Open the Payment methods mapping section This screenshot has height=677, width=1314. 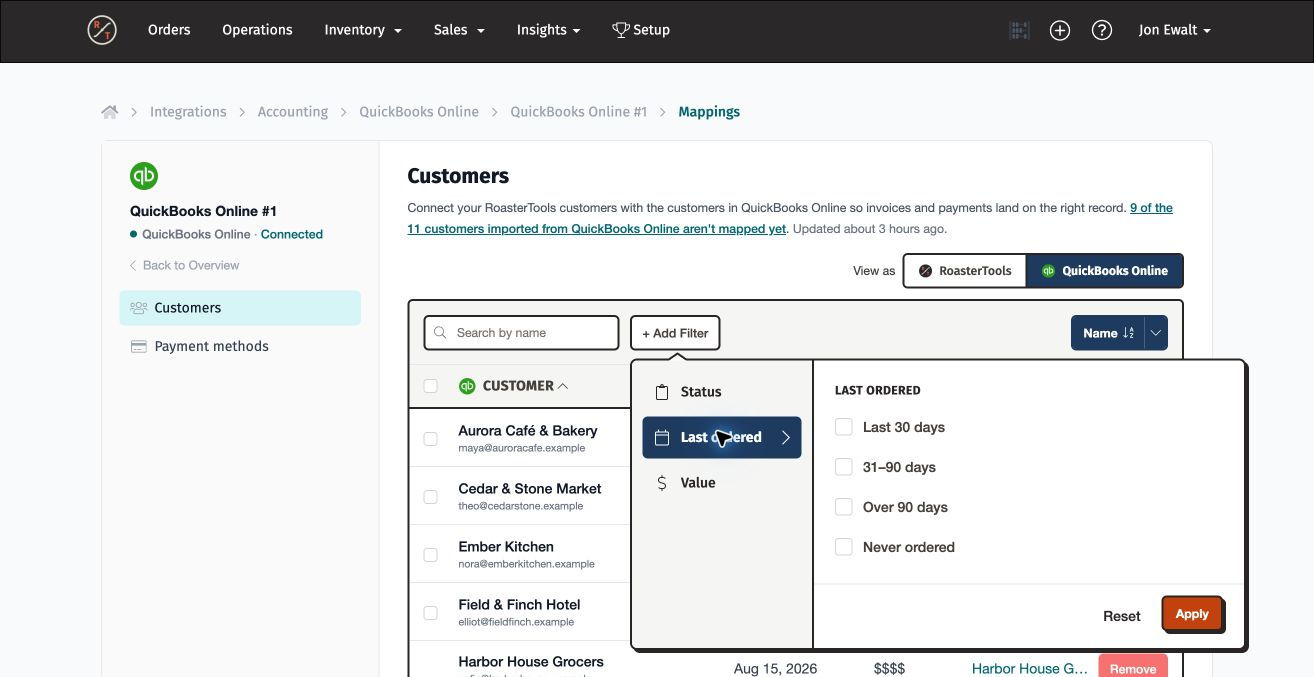coord(240,346)
